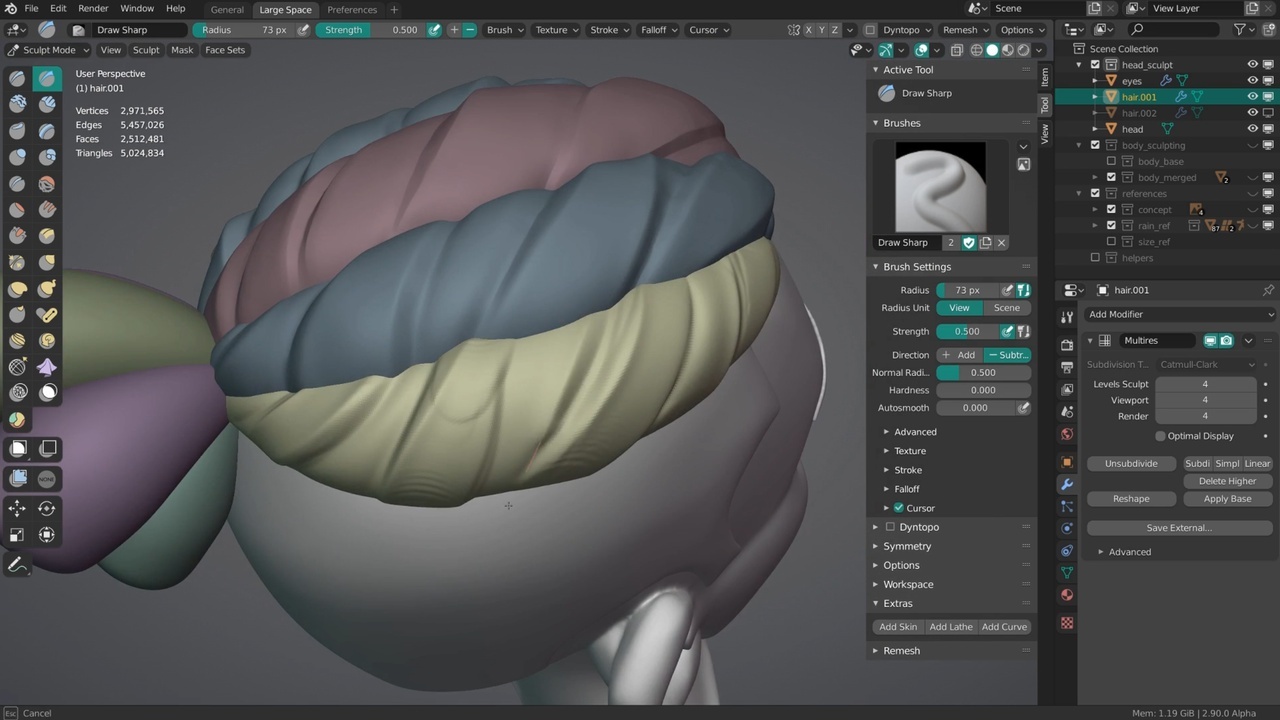Image resolution: width=1280 pixels, height=720 pixels.
Task: Pin the hair.001 properties panel
Action: tap(1268, 290)
